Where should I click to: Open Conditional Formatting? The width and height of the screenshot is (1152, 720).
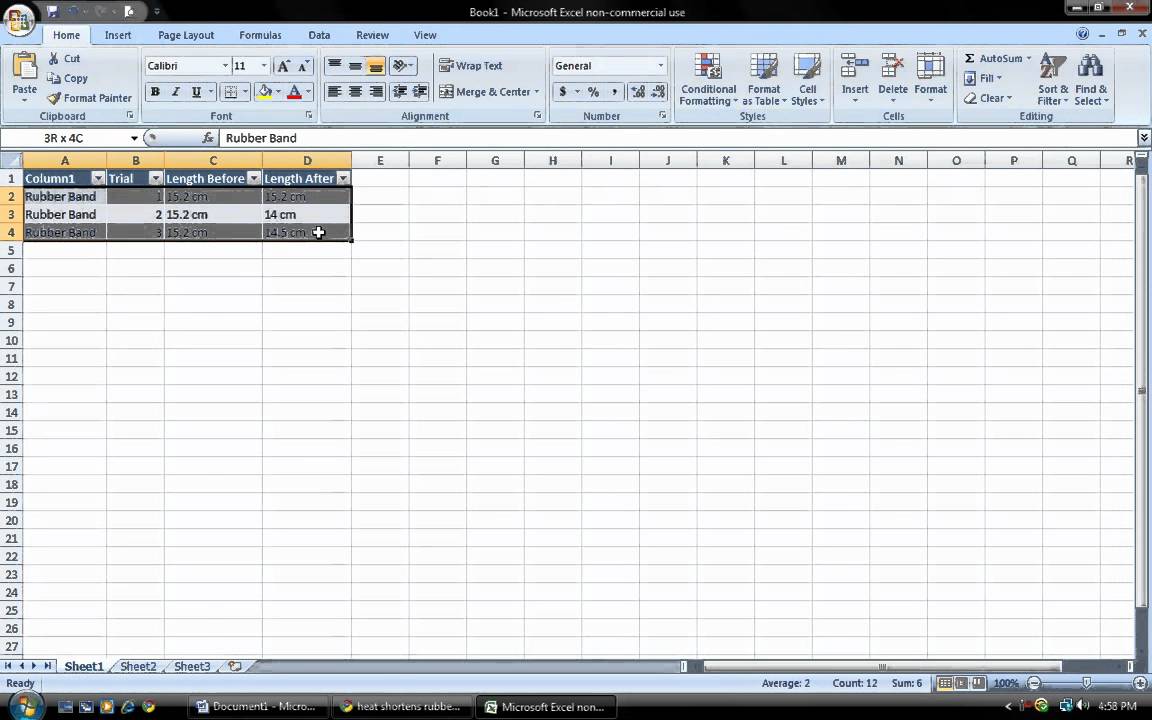[708, 79]
